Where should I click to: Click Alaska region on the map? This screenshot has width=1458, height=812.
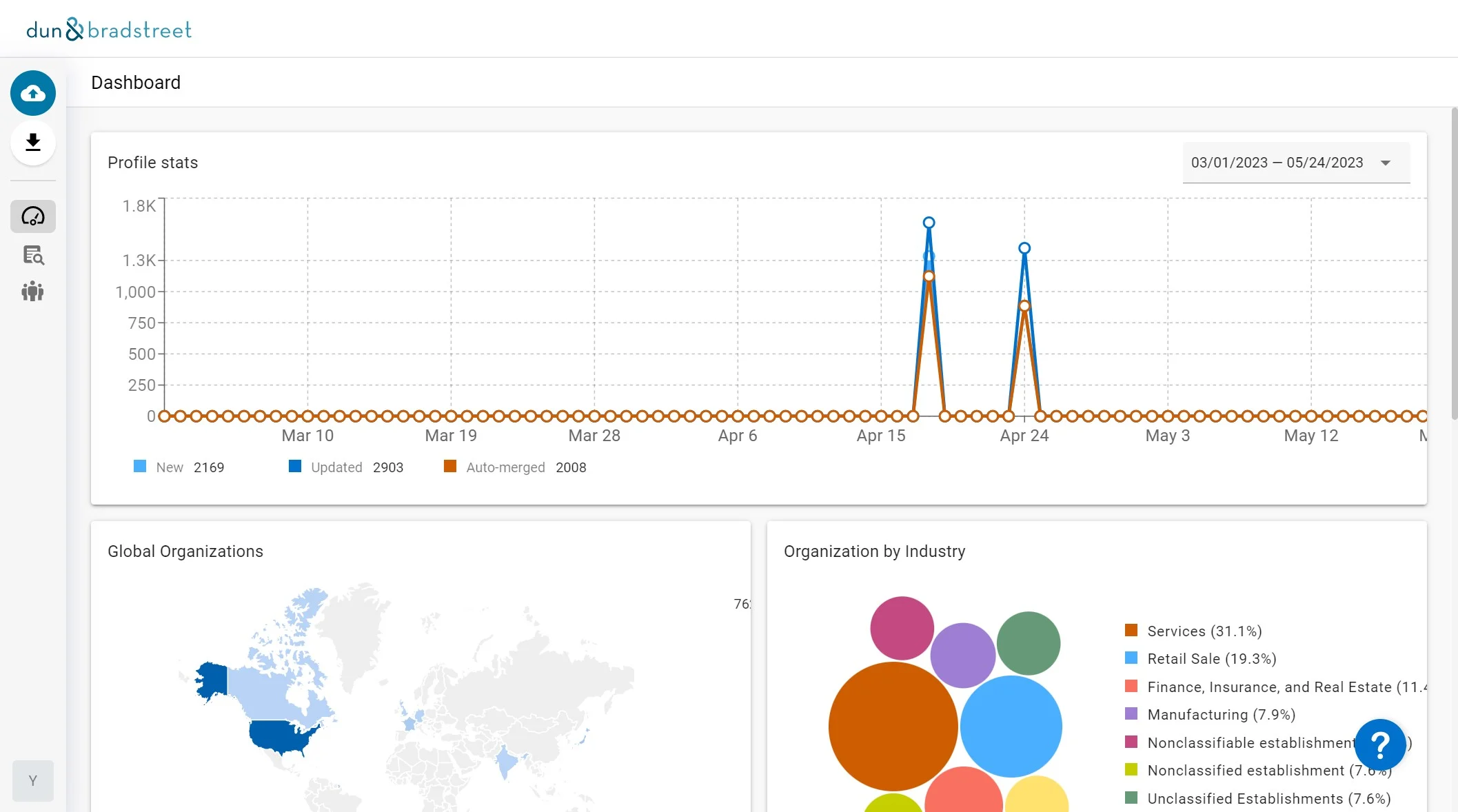pos(212,680)
